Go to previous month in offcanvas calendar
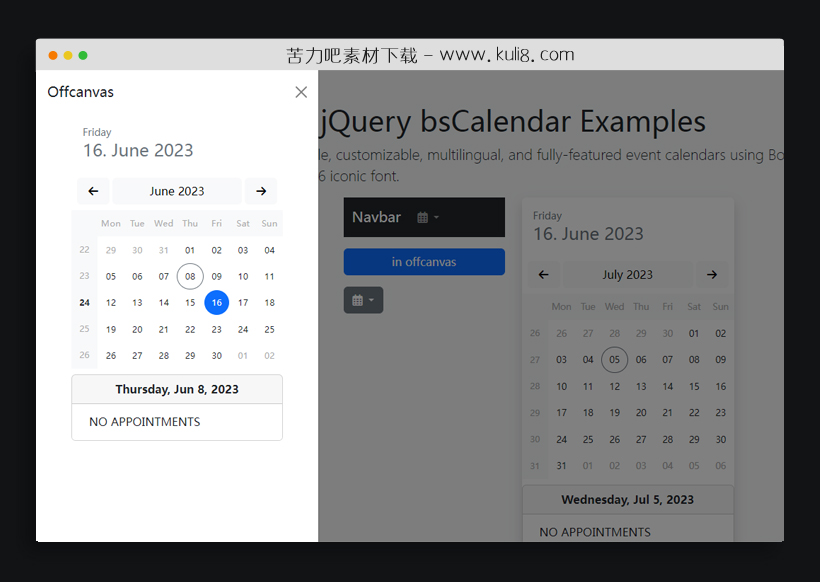The image size is (820, 582). point(93,191)
